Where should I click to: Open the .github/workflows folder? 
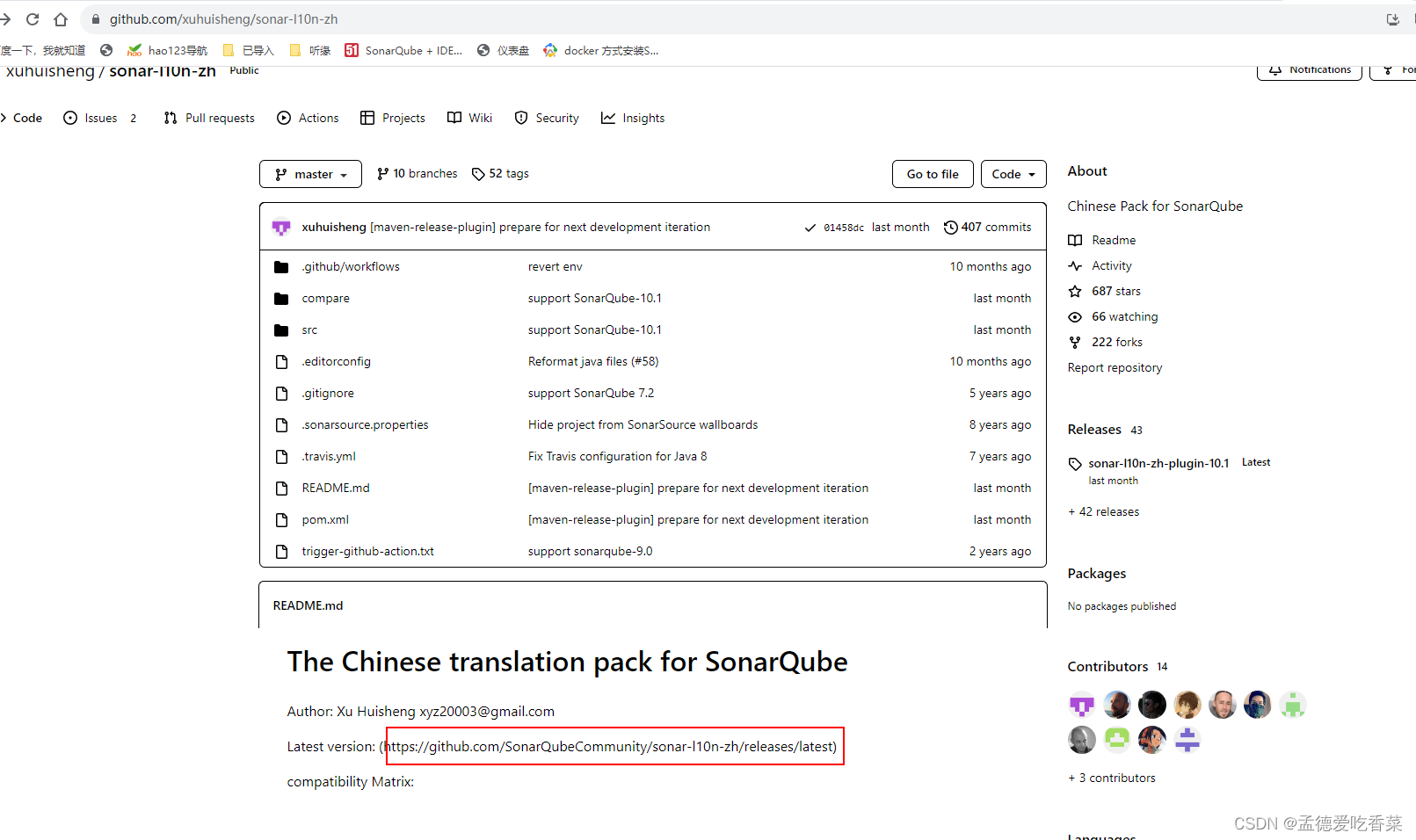pos(351,266)
